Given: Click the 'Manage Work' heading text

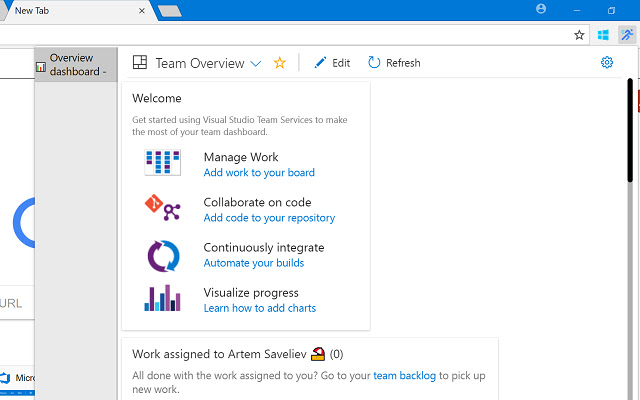Looking at the screenshot, I should [x=241, y=157].
